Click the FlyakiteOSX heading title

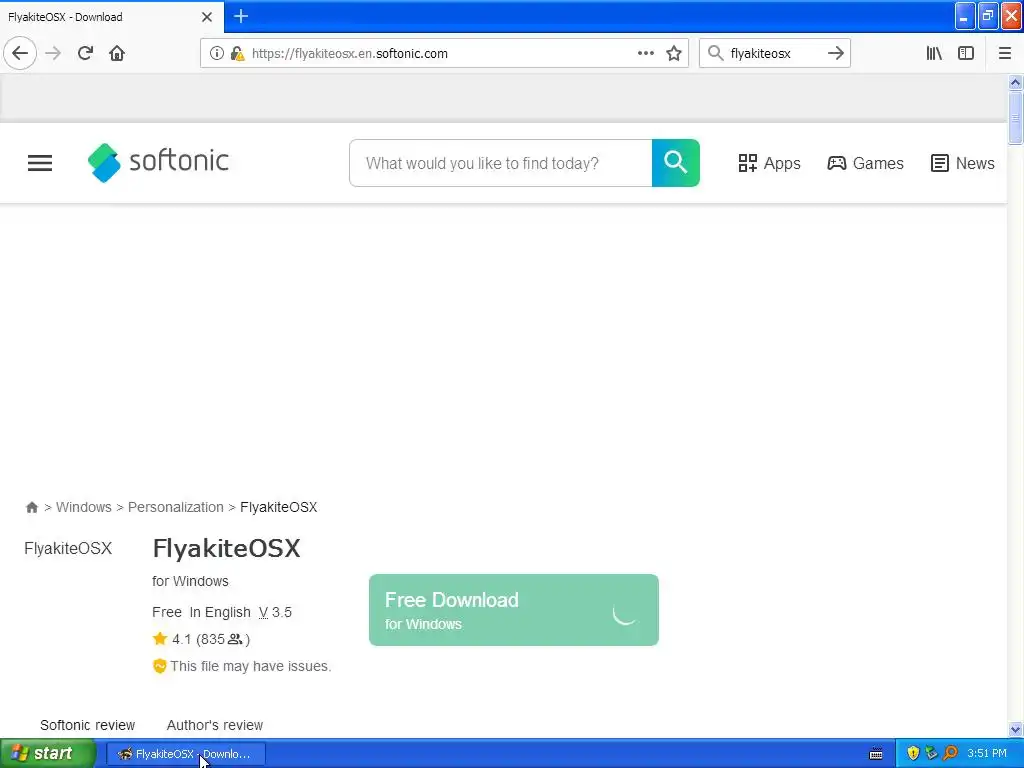[x=227, y=548]
